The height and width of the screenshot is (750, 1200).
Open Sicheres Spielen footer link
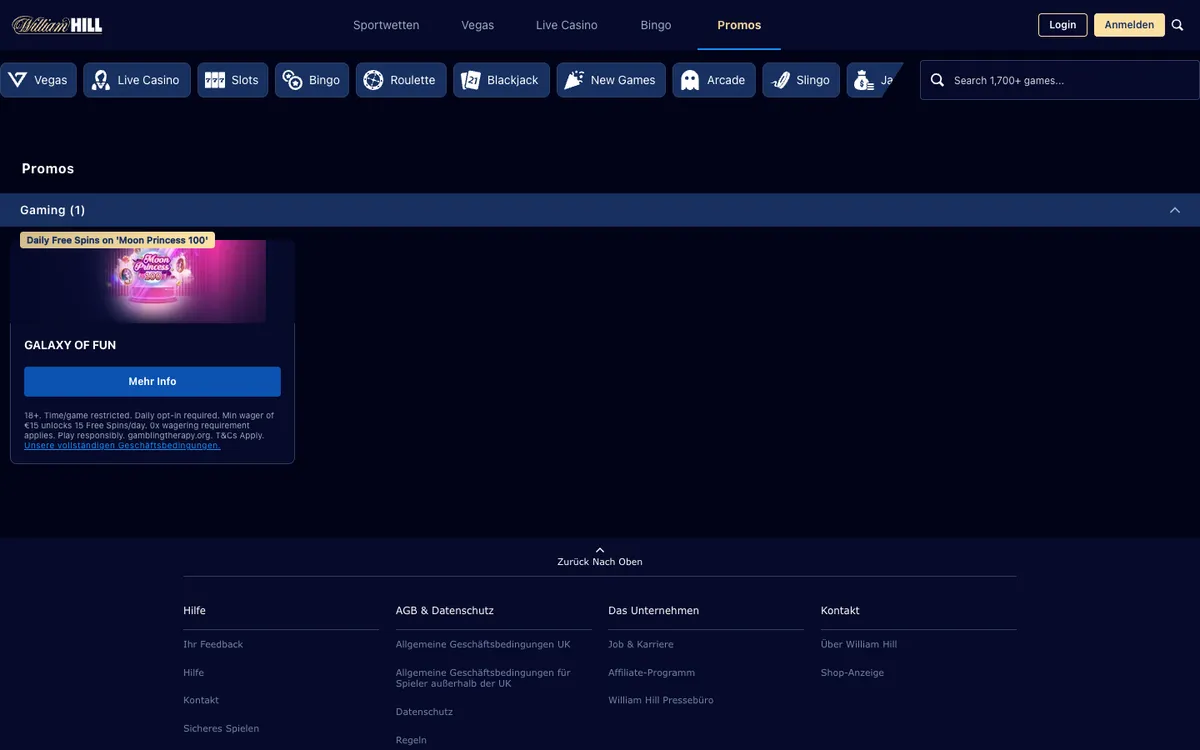pos(221,728)
